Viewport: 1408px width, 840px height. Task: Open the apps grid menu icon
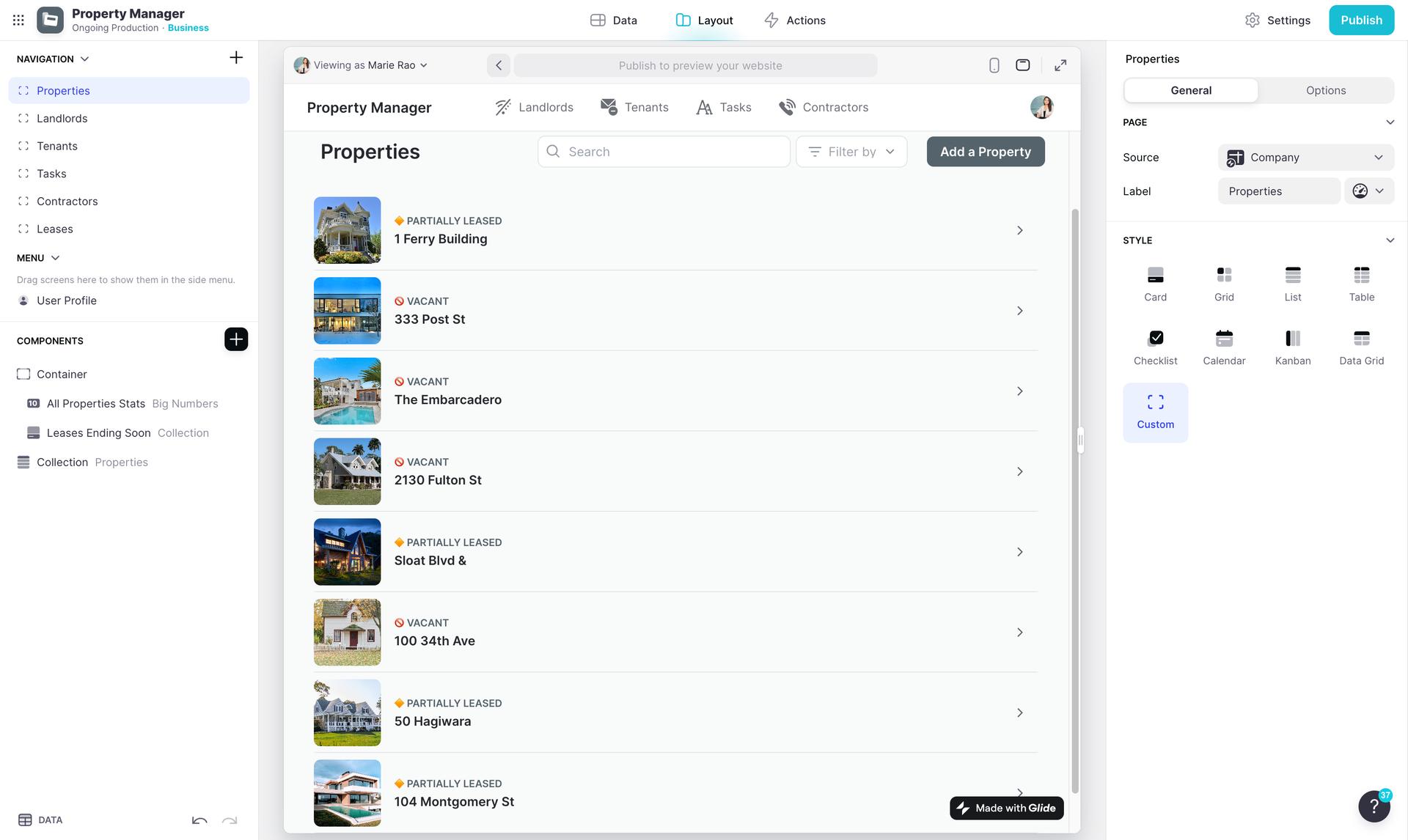18,21
